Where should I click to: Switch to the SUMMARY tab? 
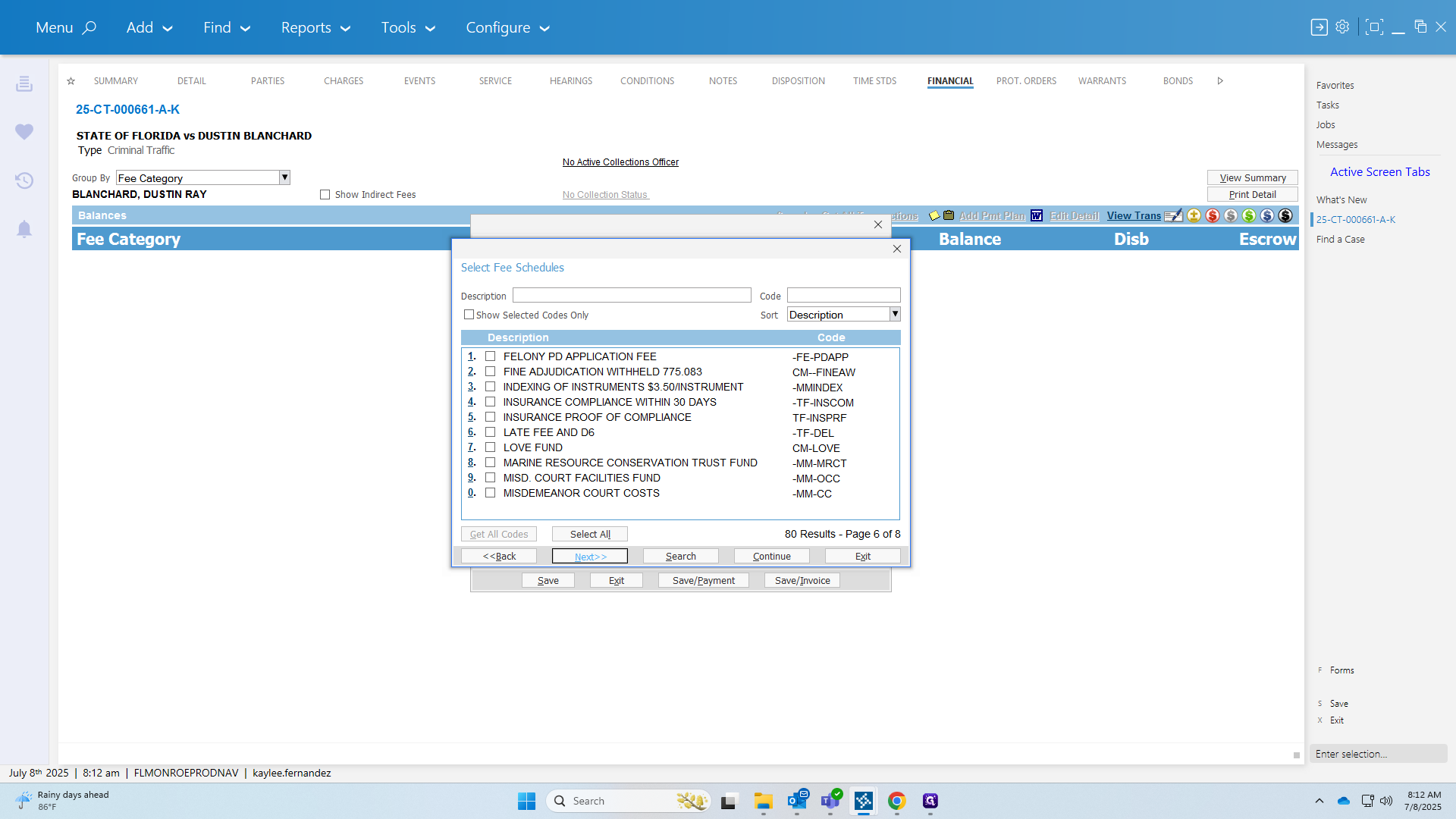click(116, 81)
